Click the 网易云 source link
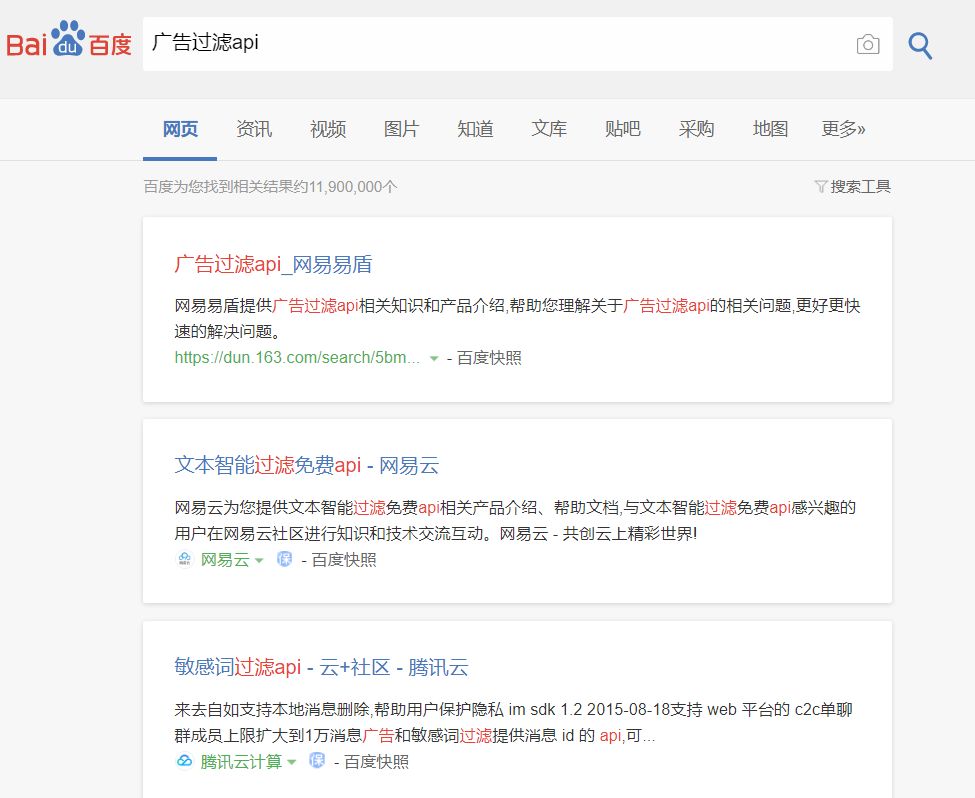The image size is (975, 798). click(x=224, y=560)
